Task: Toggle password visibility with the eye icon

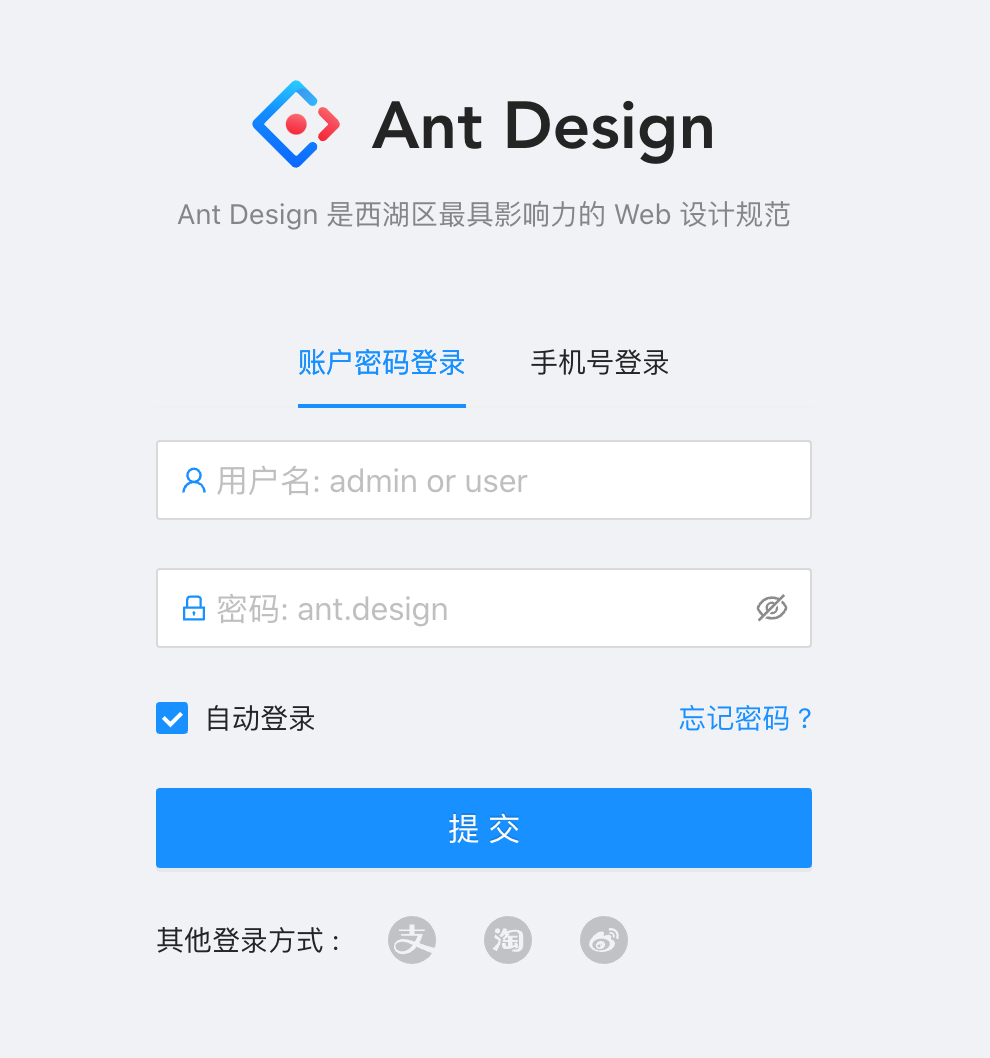Action: [x=772, y=608]
